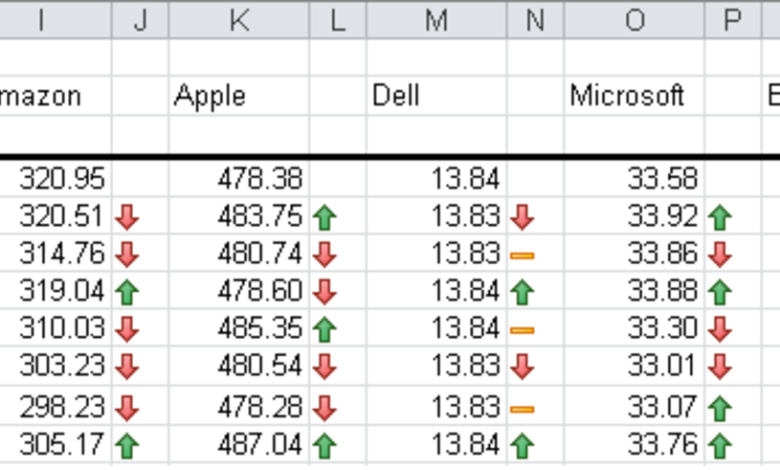Image resolution: width=780 pixels, height=470 pixels.
Task: Click green up arrow next to 487.04
Action: point(325,446)
